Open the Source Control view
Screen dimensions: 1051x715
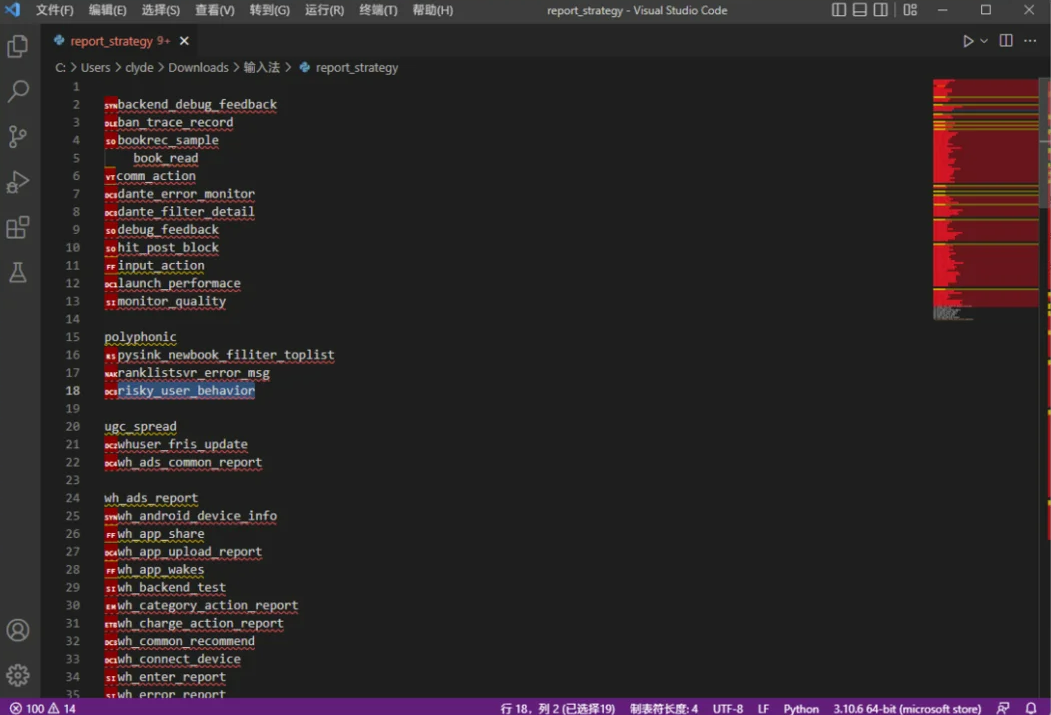coord(18,137)
